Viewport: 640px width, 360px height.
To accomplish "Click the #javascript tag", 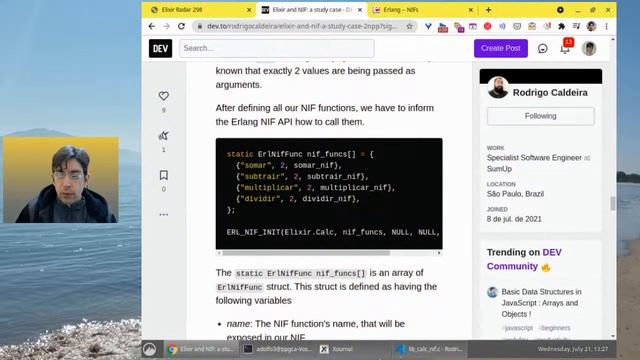I will pos(517,328).
